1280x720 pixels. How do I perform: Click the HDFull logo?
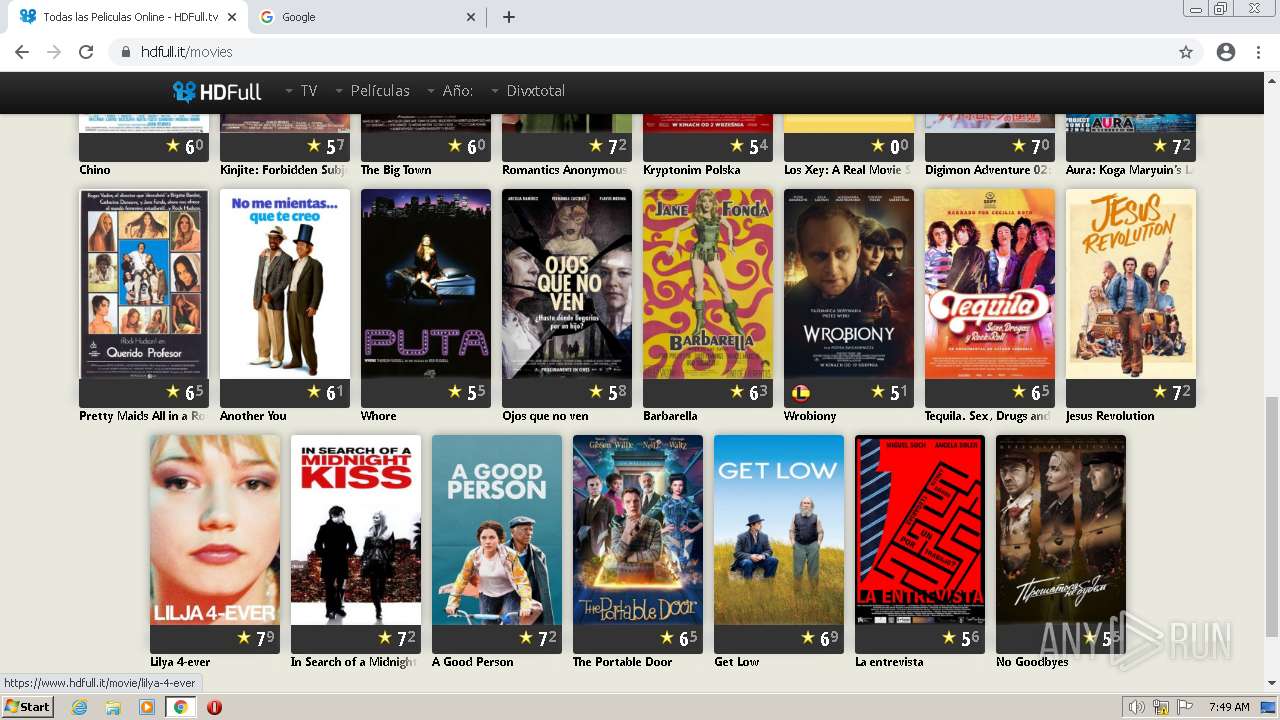click(216, 91)
